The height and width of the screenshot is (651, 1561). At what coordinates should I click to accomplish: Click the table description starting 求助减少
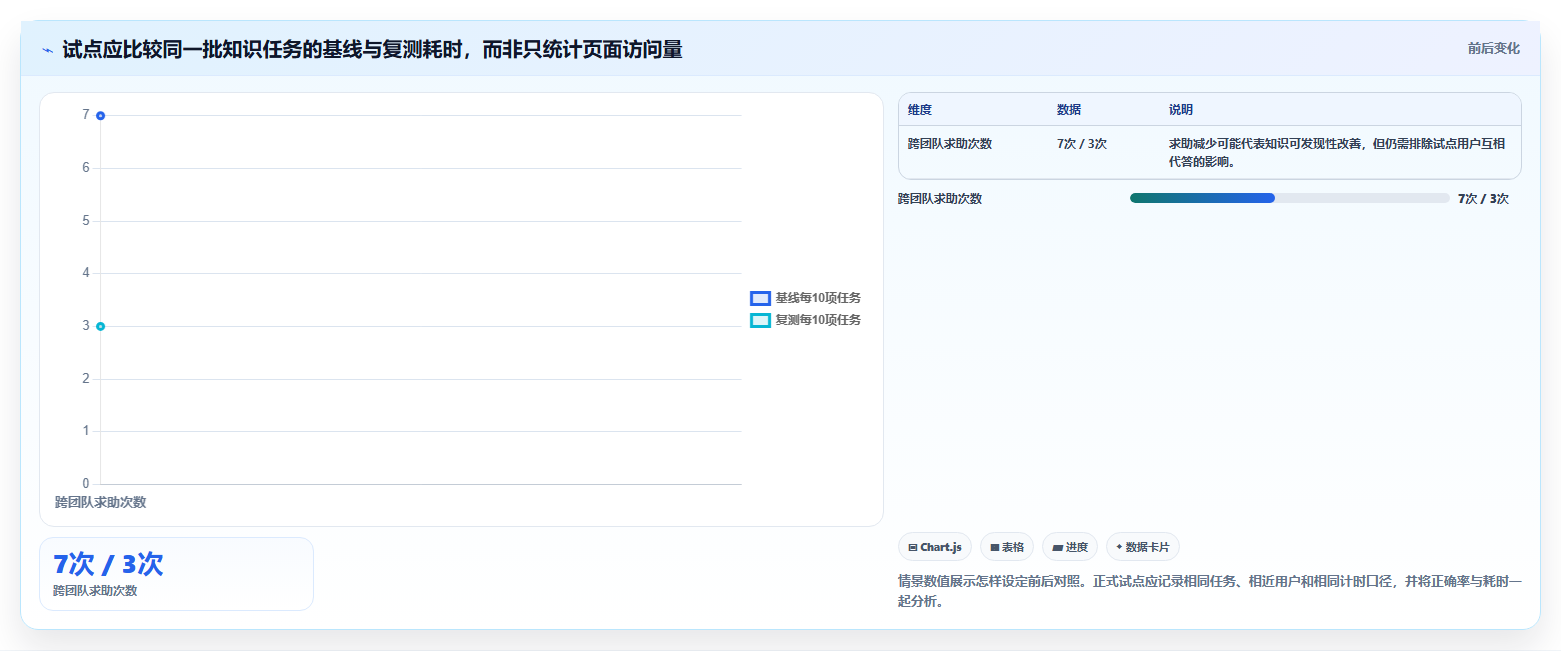pos(1337,152)
